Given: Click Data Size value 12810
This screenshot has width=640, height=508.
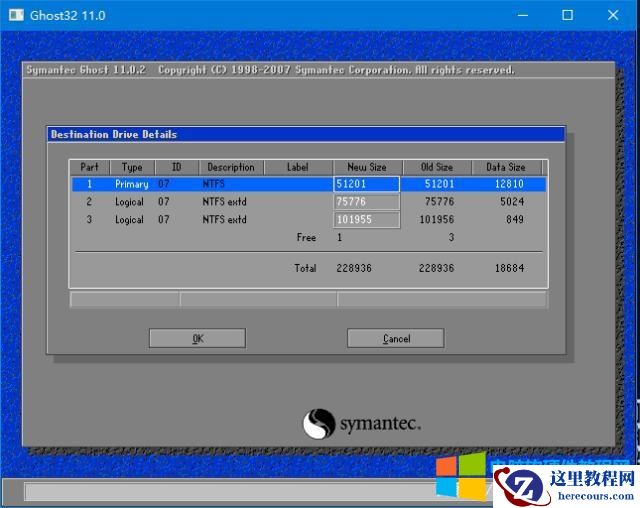Looking at the screenshot, I should (509, 184).
